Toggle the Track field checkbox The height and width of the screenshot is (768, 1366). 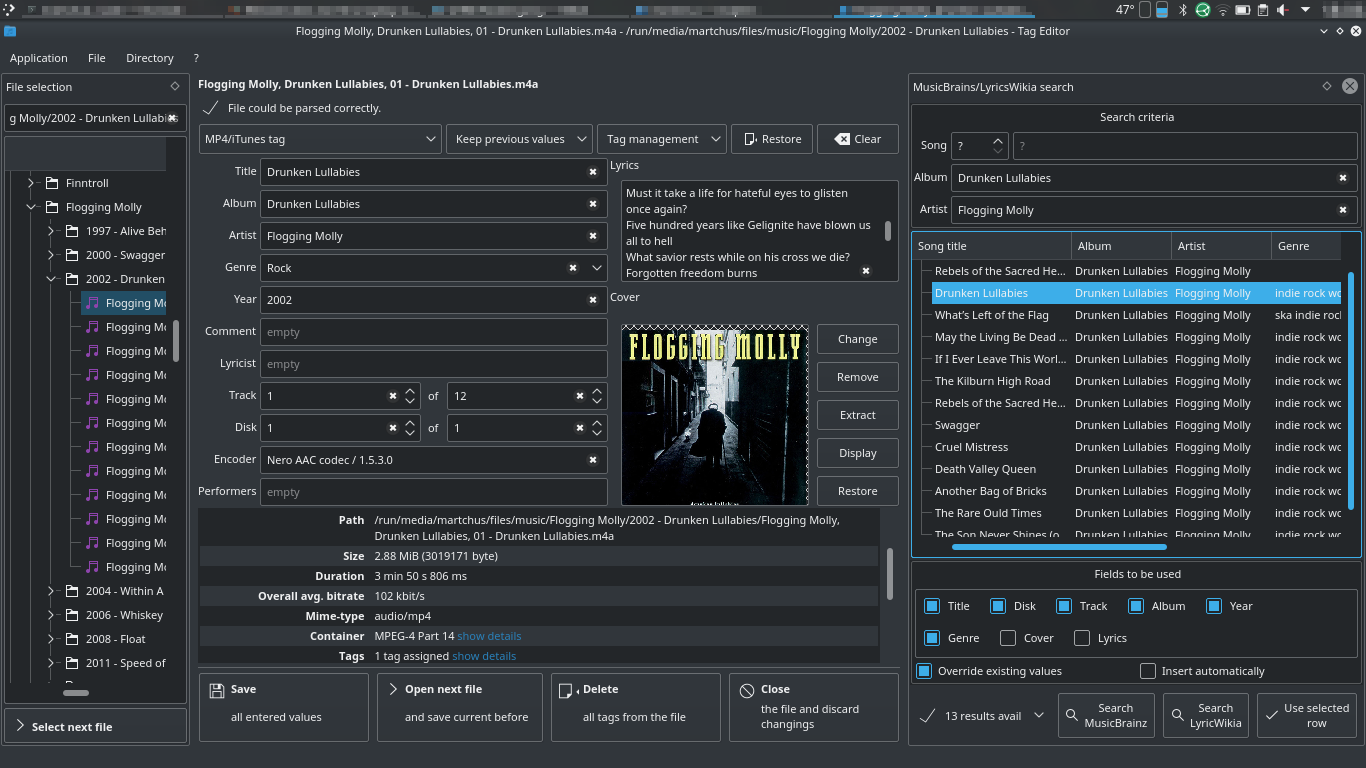coord(1064,606)
